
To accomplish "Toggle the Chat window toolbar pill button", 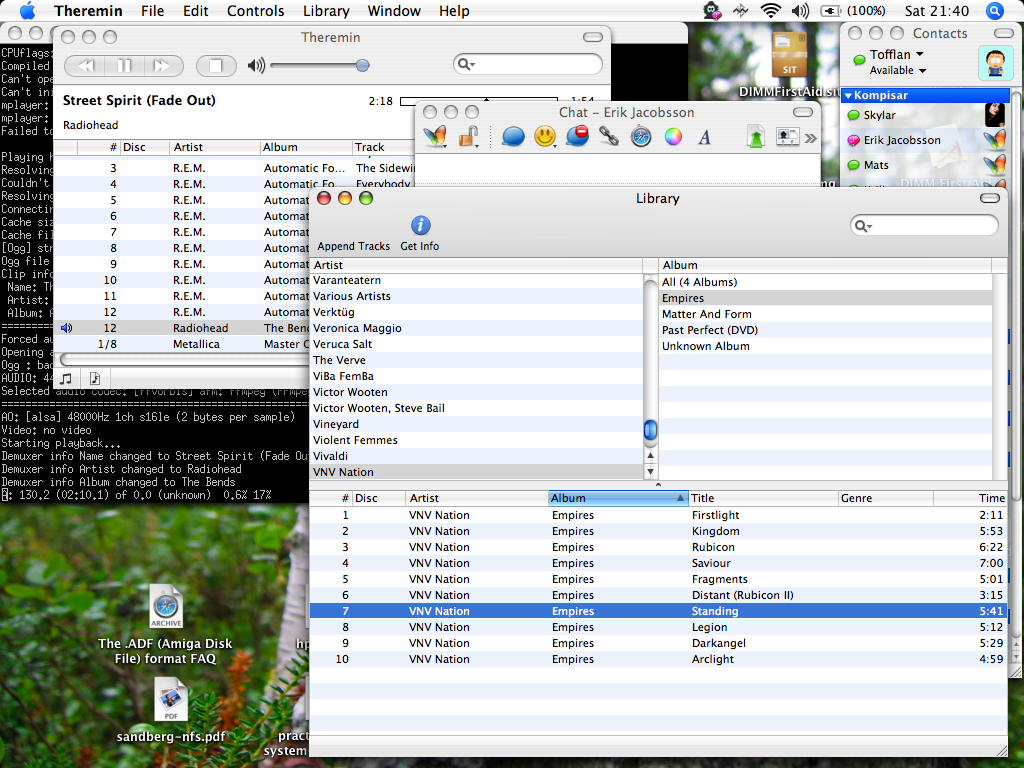I will coord(803,112).
